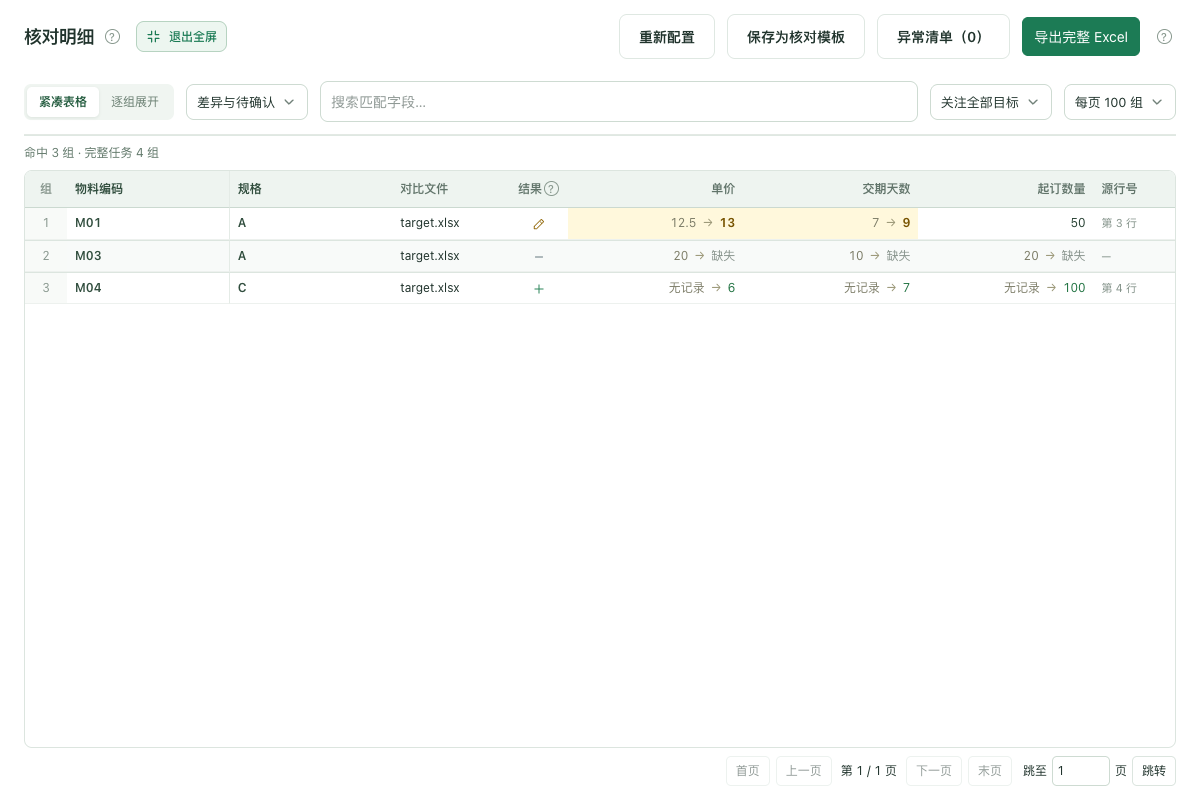The image size is (1200, 800).
Task: Open the 关注全部目标 dropdown
Action: (991, 102)
